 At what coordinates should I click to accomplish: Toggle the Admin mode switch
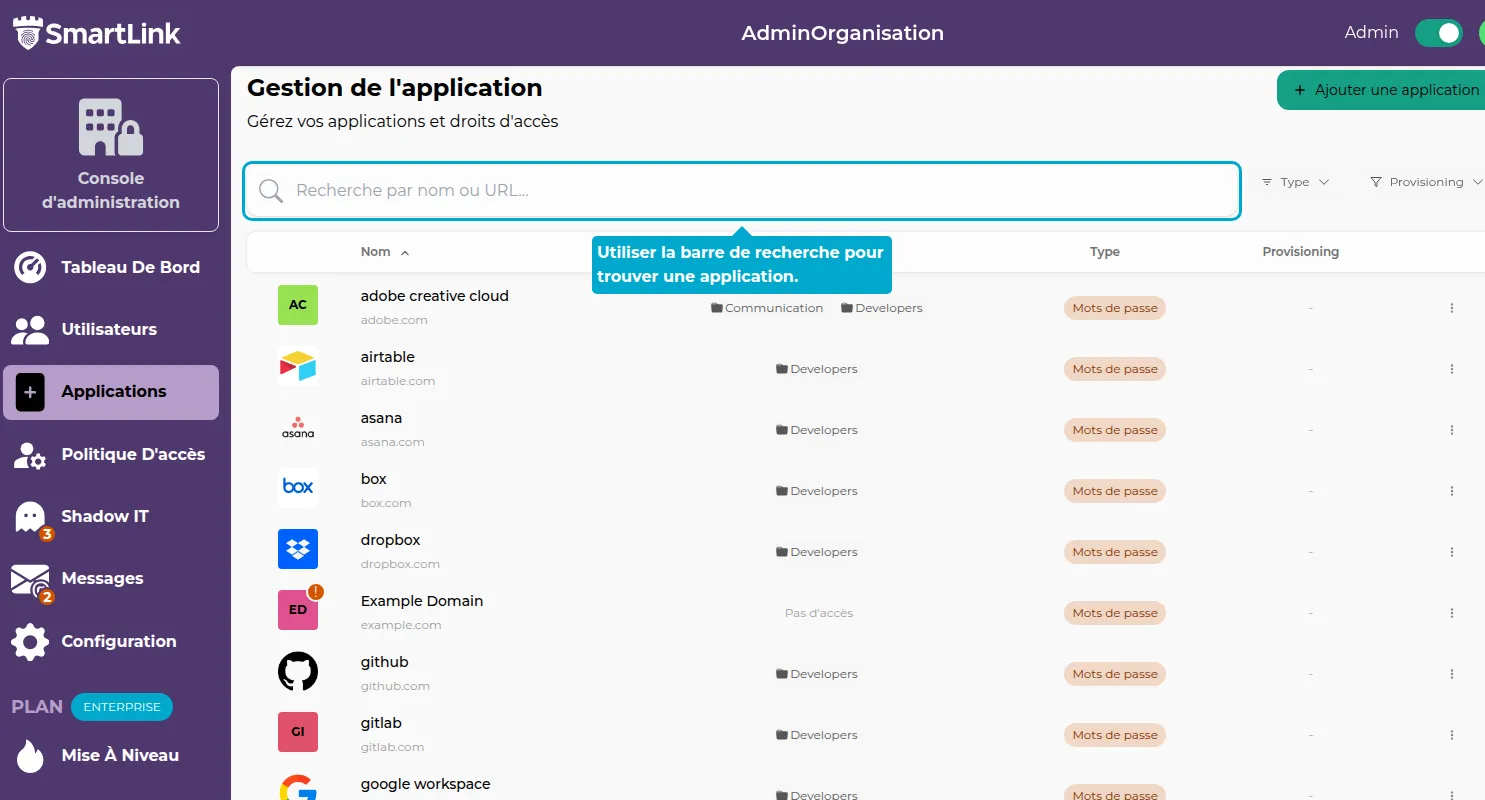(1438, 33)
